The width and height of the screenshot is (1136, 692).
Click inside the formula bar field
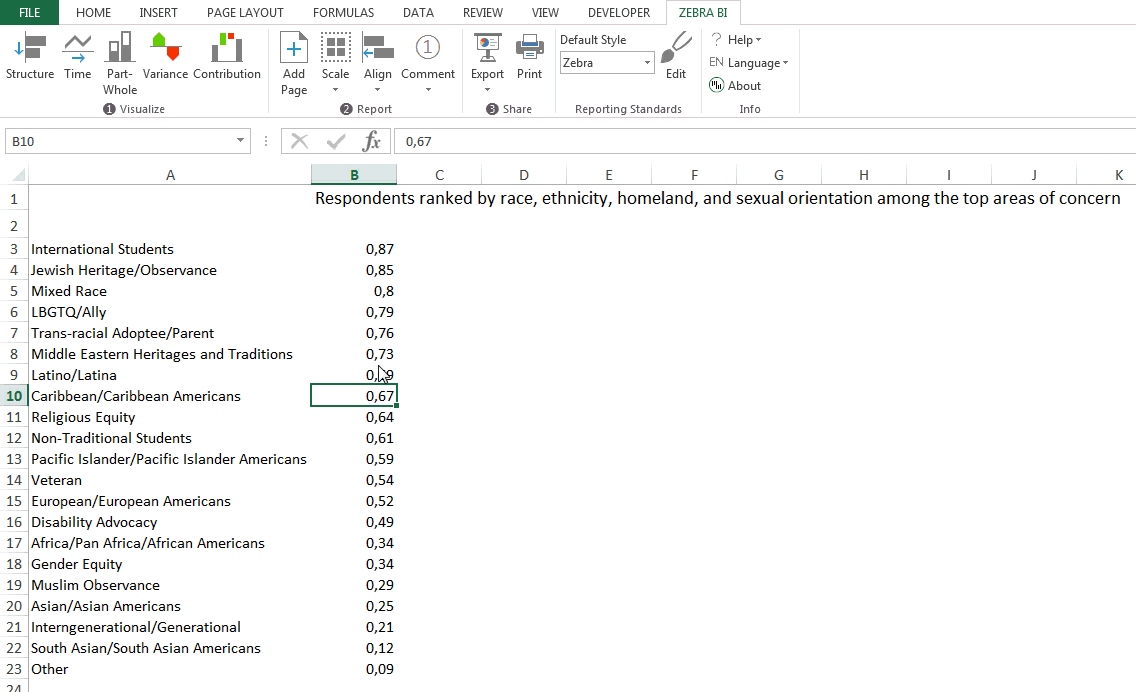(760, 142)
